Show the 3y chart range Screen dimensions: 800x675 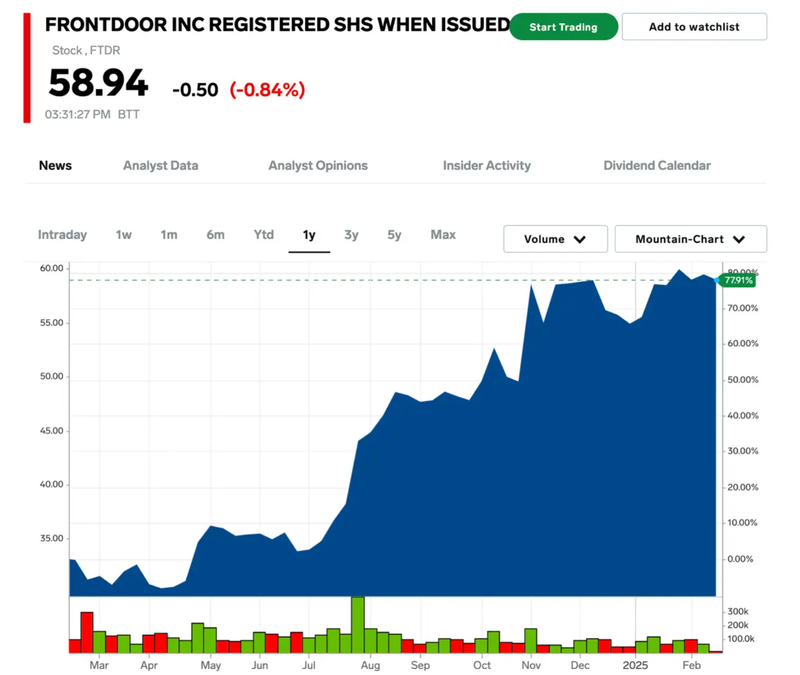351,235
